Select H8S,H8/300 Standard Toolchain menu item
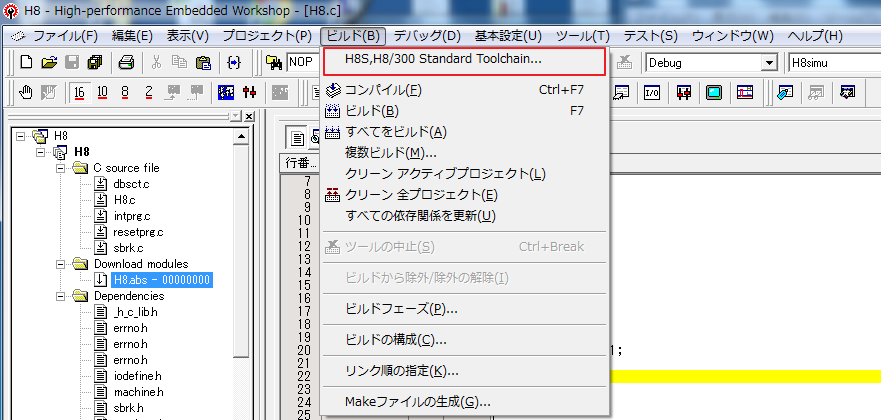This screenshot has height=420, width=881. click(443, 59)
